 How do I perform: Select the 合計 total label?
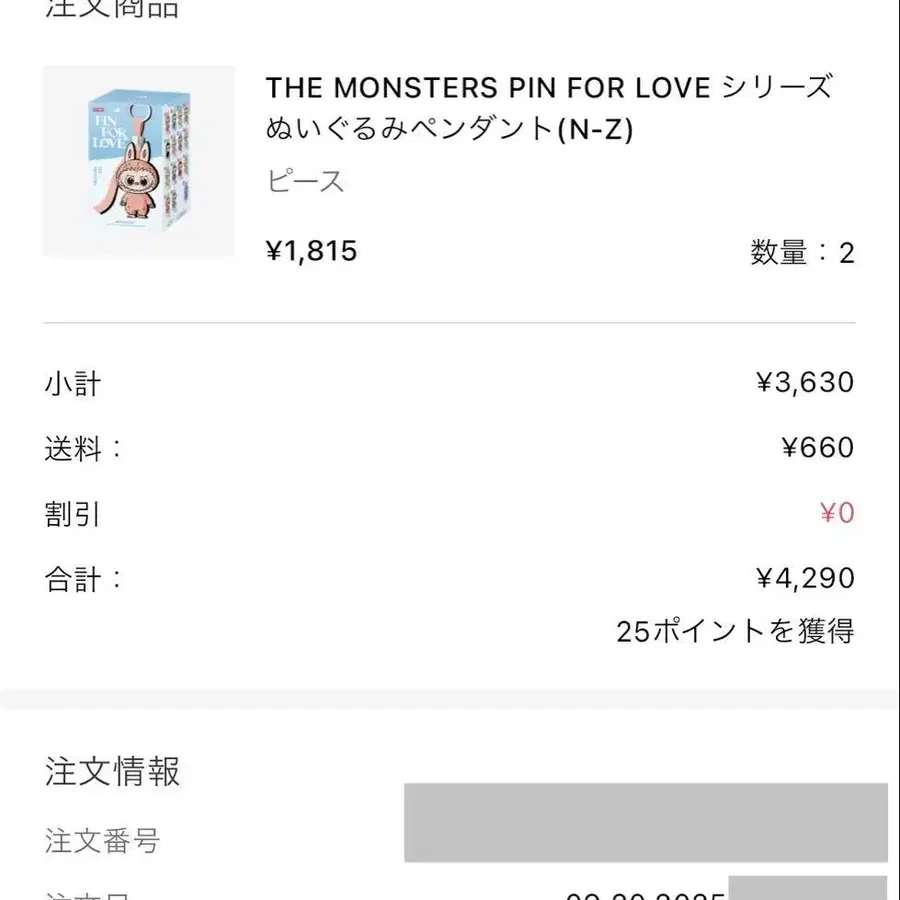coord(83,579)
